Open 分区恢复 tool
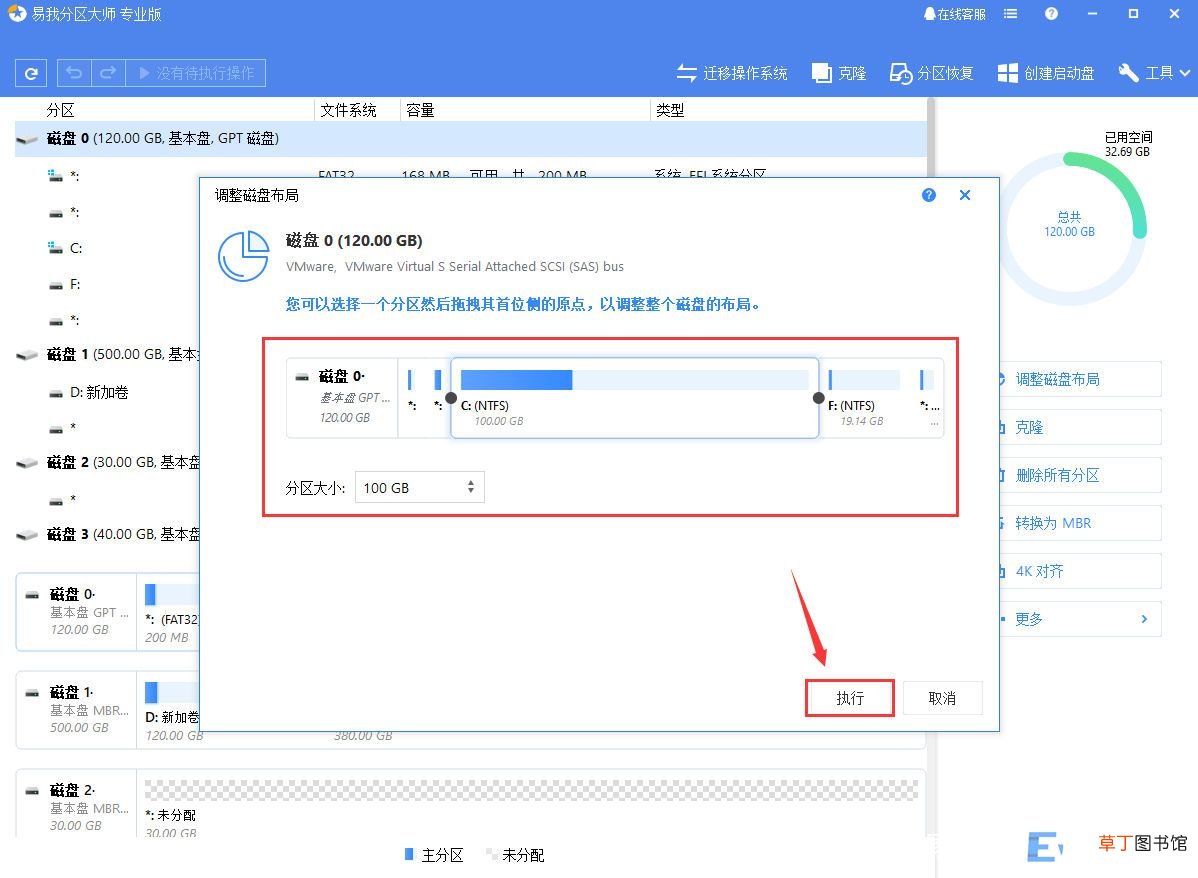The width and height of the screenshot is (1198, 878). click(931, 73)
